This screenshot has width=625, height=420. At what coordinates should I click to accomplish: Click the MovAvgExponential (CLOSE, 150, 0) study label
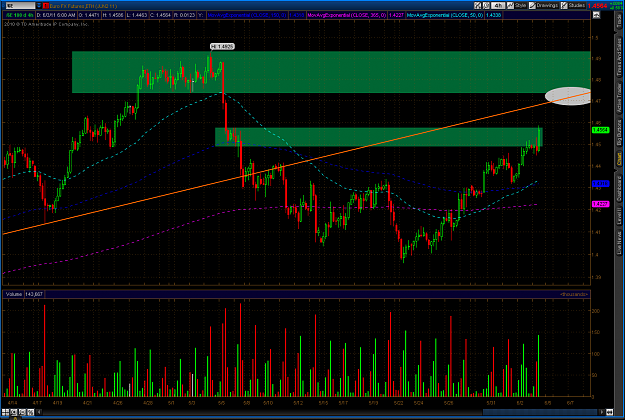[247, 15]
